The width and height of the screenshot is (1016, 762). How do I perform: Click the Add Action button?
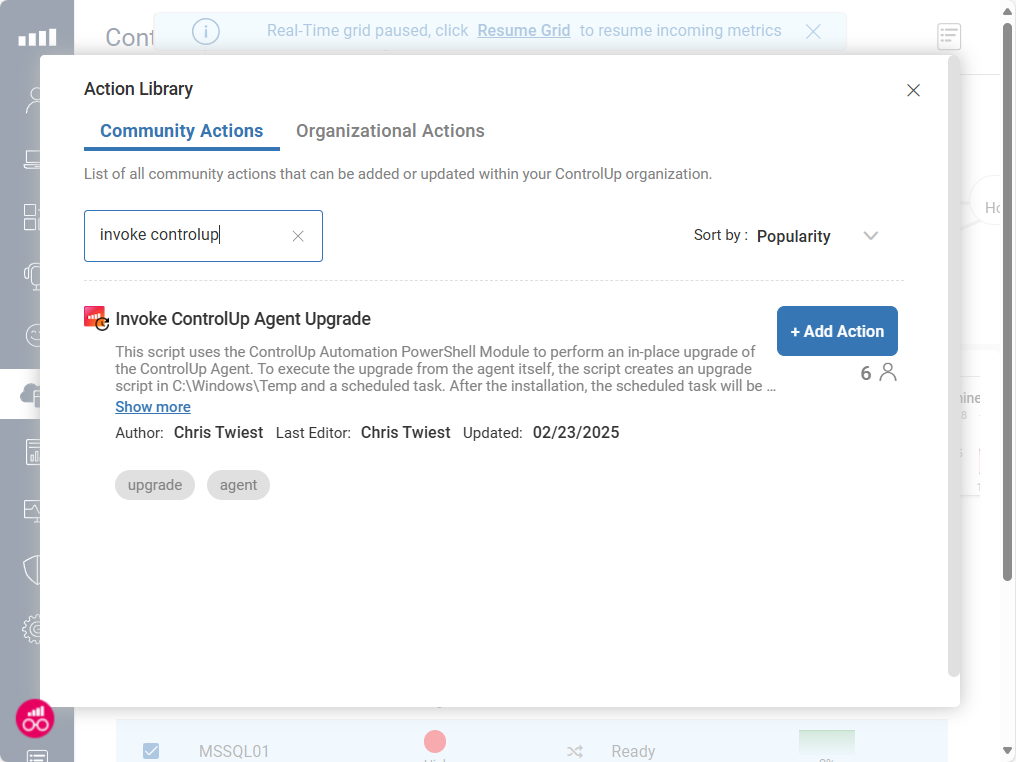click(837, 331)
